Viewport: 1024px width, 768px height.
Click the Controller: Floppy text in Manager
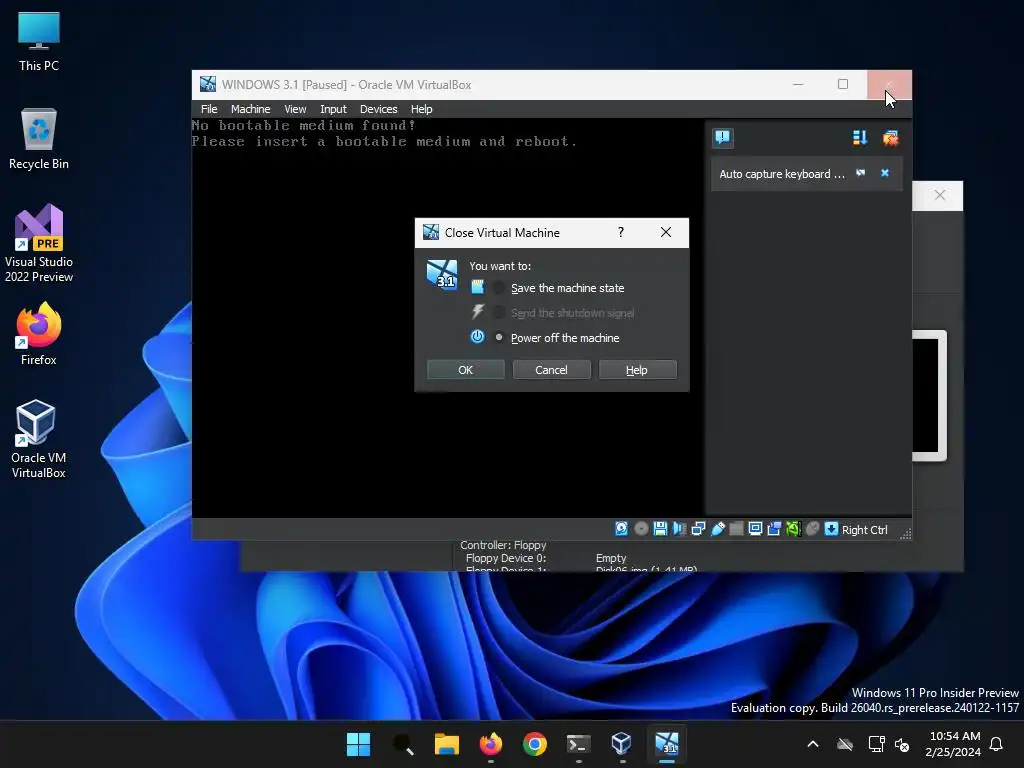pyautogui.click(x=503, y=545)
